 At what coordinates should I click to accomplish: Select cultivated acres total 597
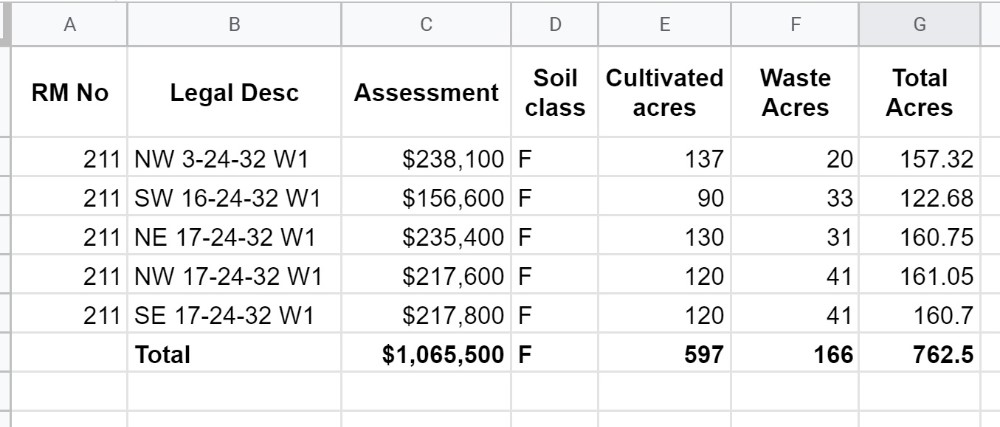coord(665,354)
